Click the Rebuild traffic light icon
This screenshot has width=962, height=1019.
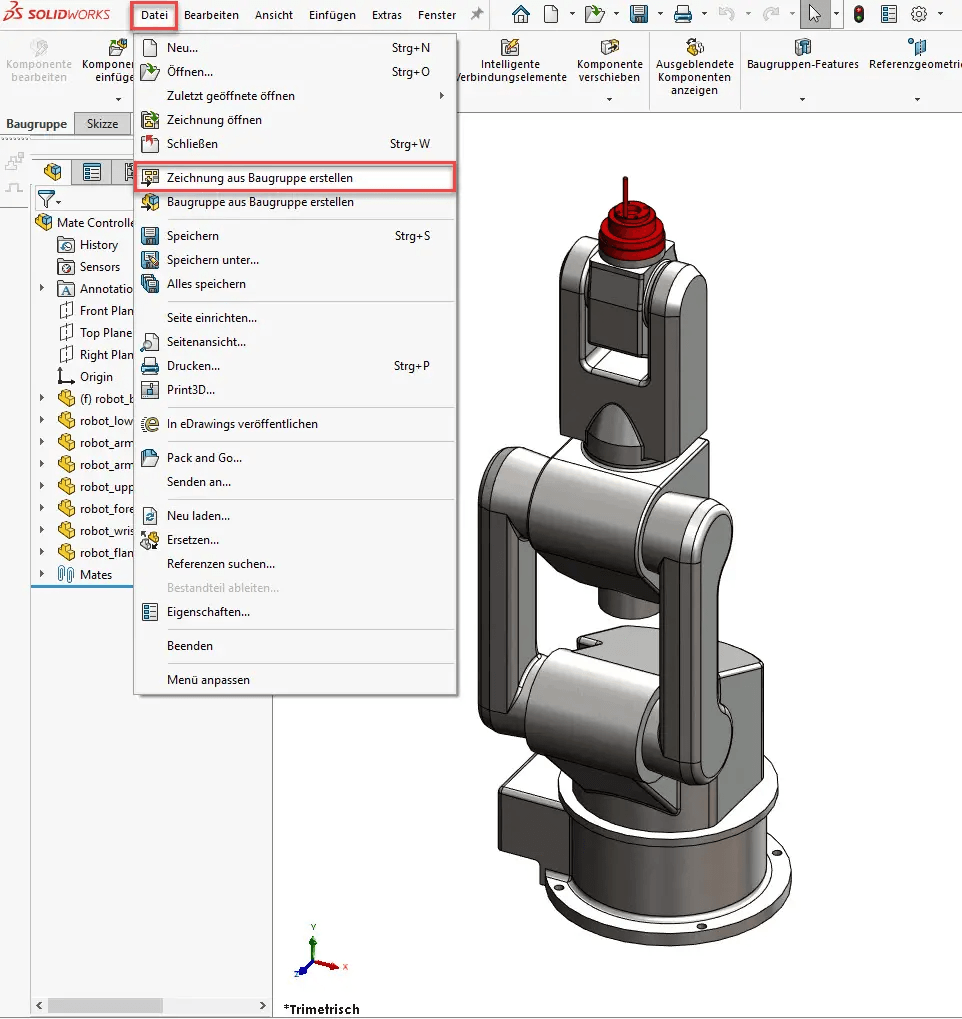[858, 14]
